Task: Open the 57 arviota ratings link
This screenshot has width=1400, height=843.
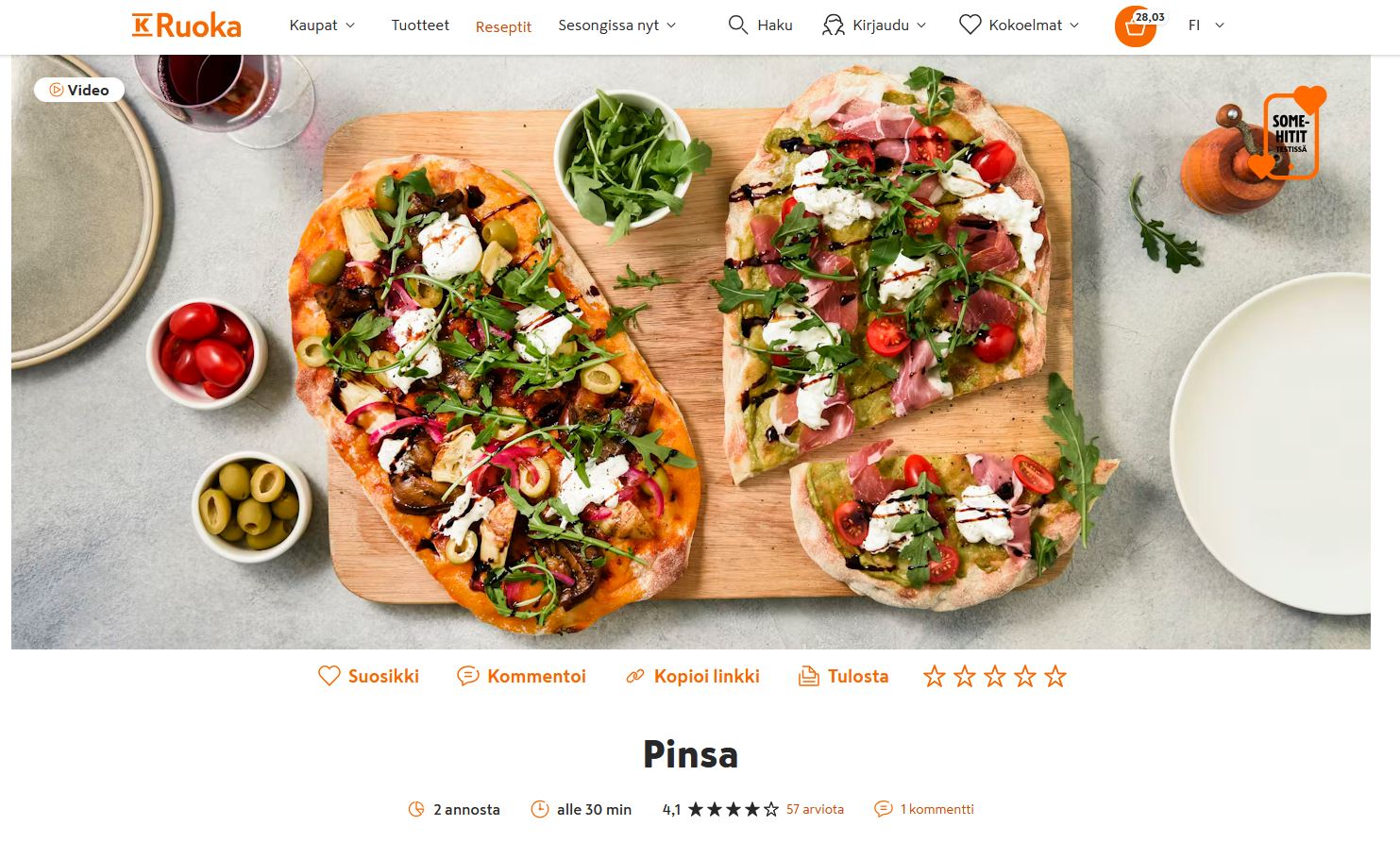Action: coord(815,809)
